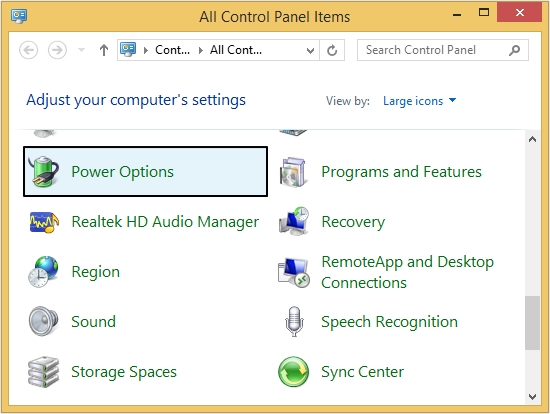The width and height of the screenshot is (550, 414).
Task: Click the scrollbar down arrow
Action: coord(532,396)
